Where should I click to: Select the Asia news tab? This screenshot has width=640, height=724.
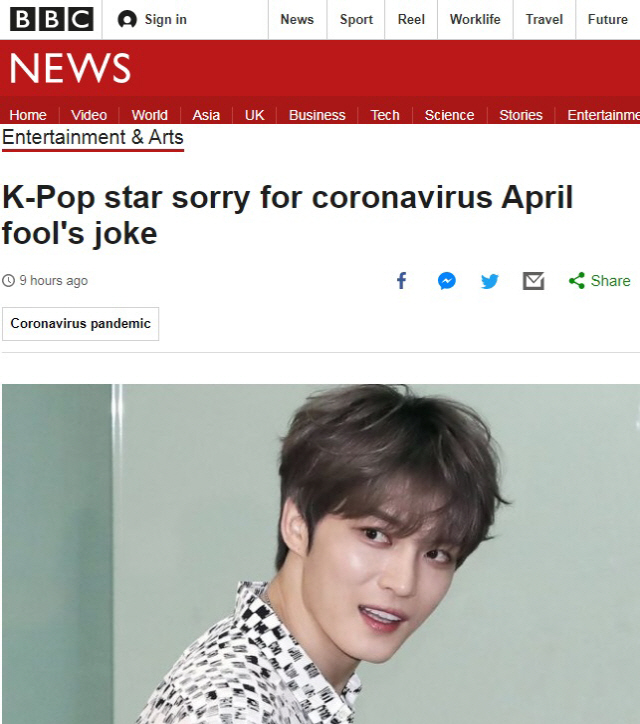[206, 115]
